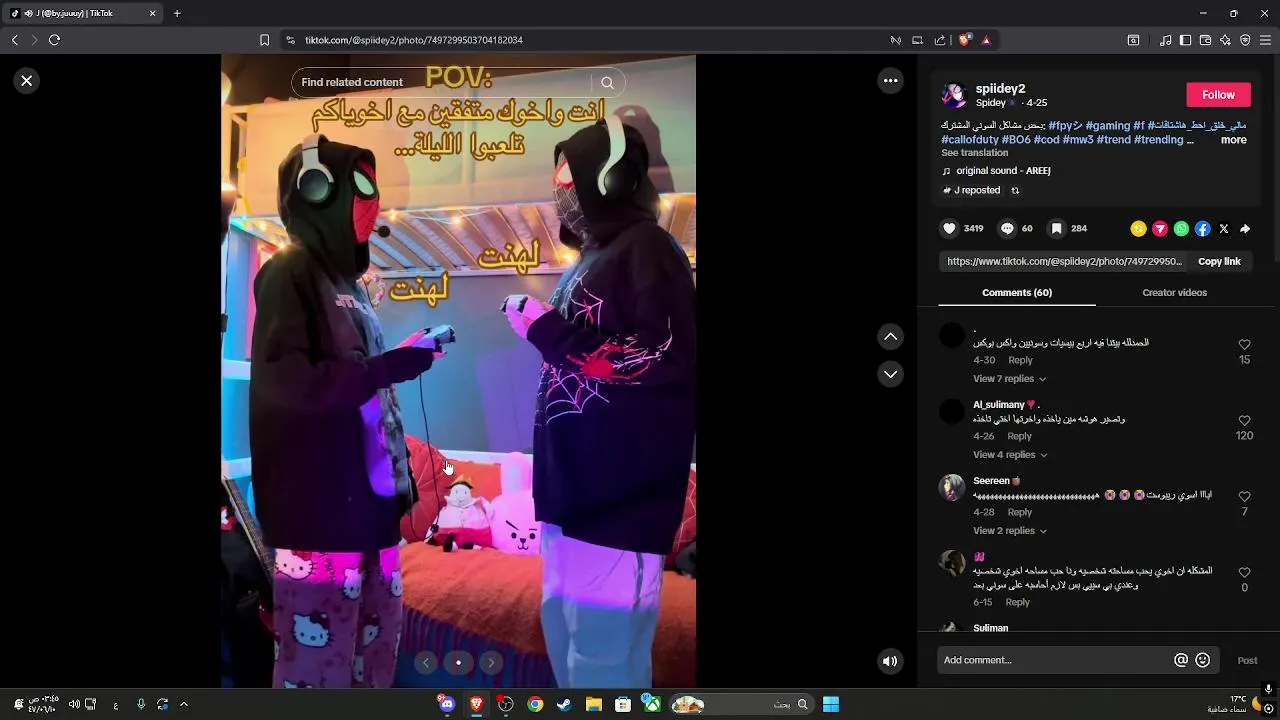The height and width of the screenshot is (720, 1280).
Task: Expand the caption with more
Action: (x=1233, y=140)
